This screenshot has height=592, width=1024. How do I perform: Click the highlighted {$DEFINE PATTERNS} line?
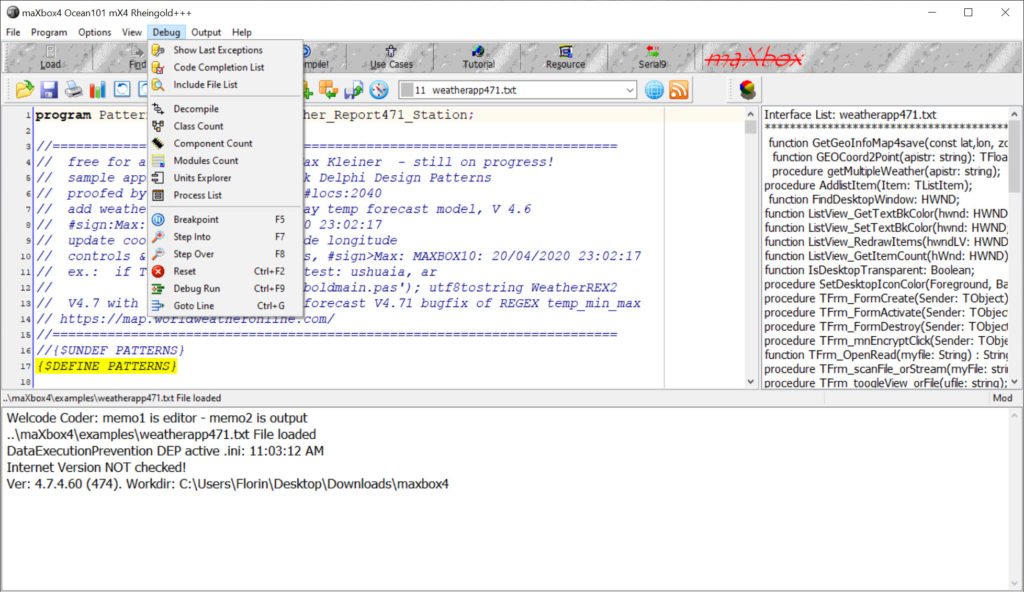tap(106, 366)
